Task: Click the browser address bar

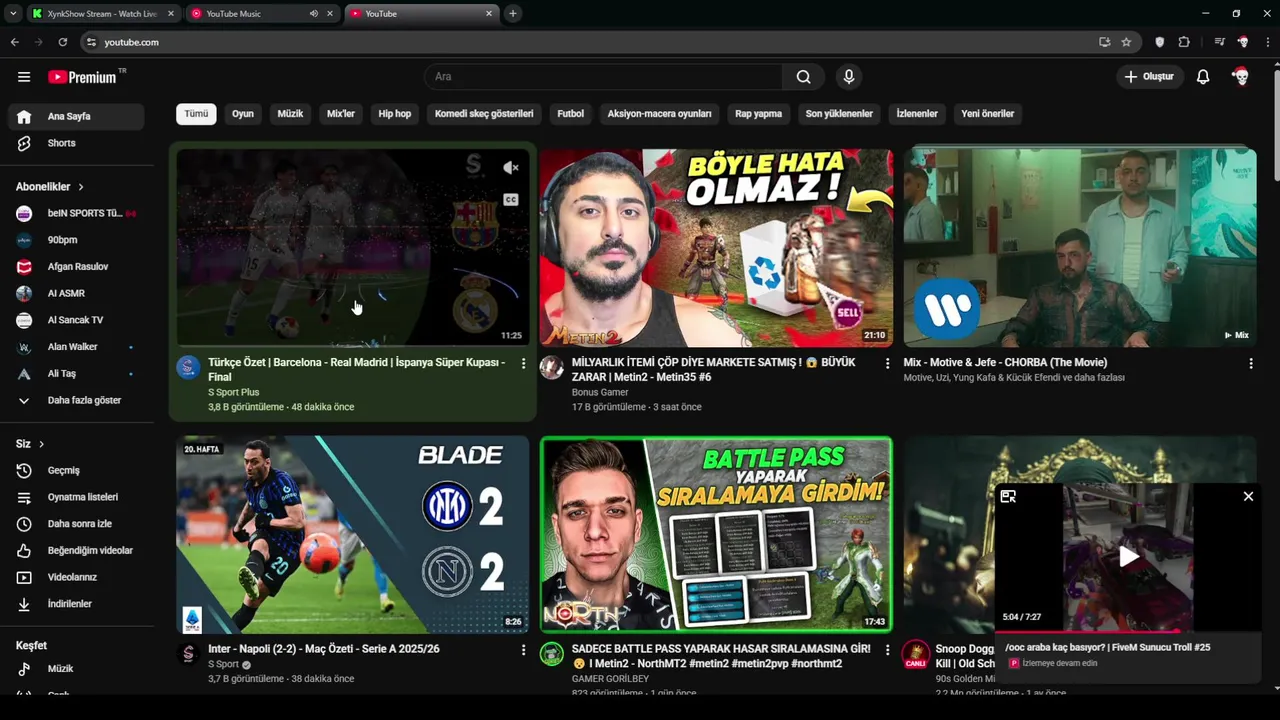Action: [x=590, y=42]
